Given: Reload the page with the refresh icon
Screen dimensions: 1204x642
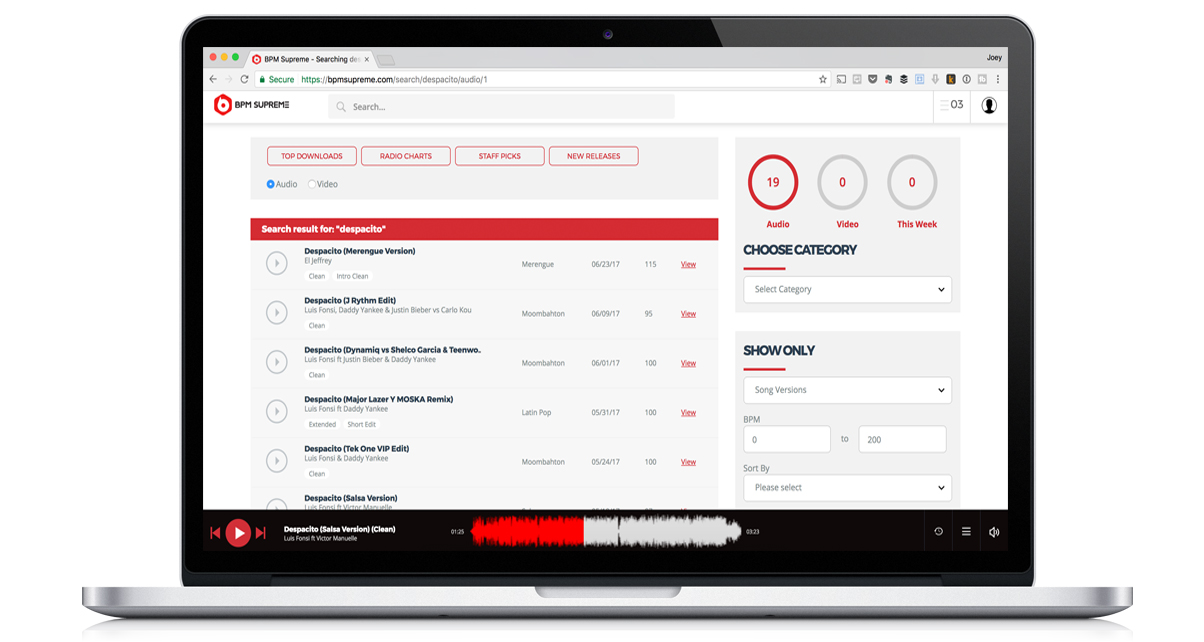Looking at the screenshot, I should click(x=244, y=79).
